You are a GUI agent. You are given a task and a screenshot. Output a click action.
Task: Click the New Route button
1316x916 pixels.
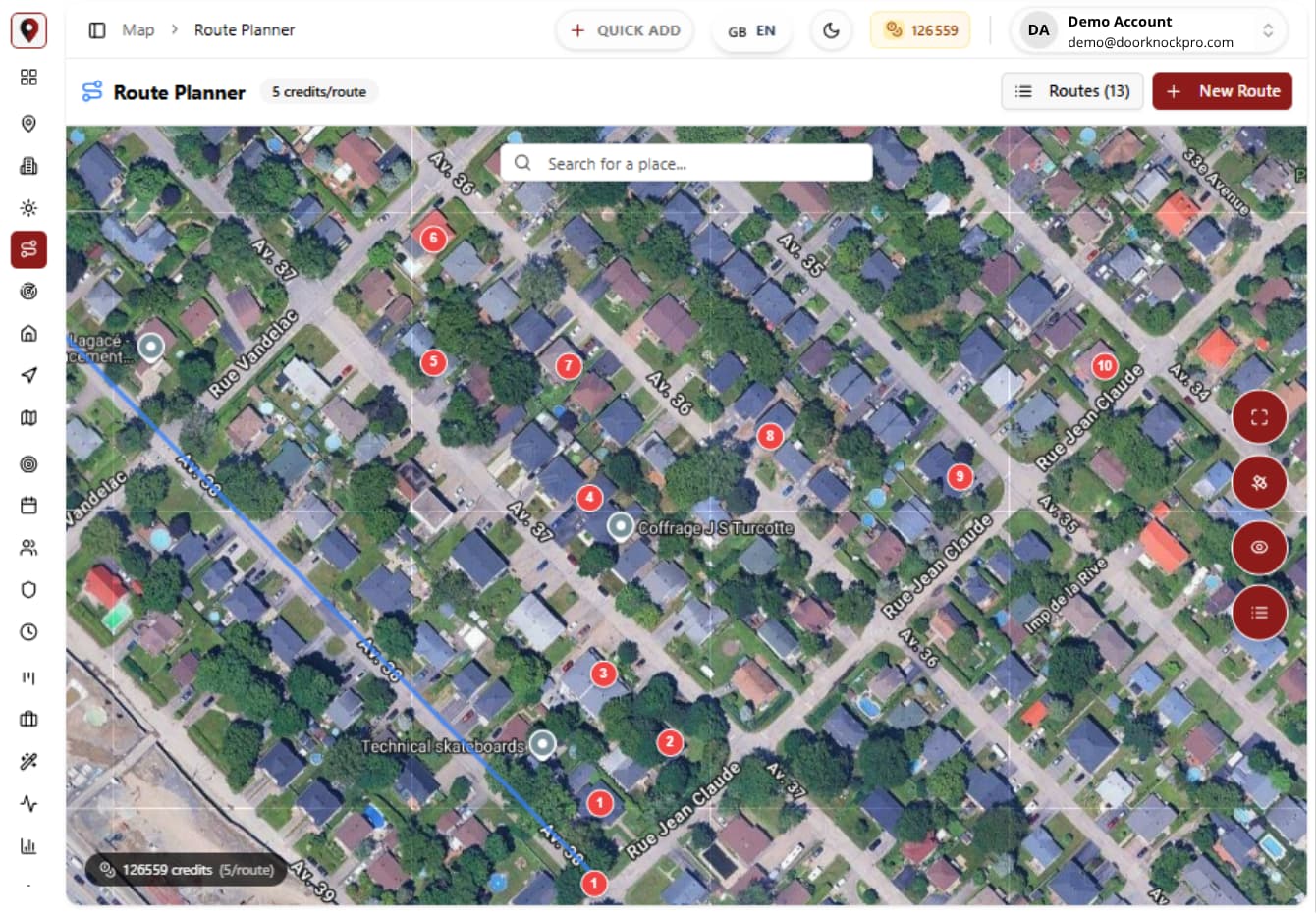tap(1223, 91)
